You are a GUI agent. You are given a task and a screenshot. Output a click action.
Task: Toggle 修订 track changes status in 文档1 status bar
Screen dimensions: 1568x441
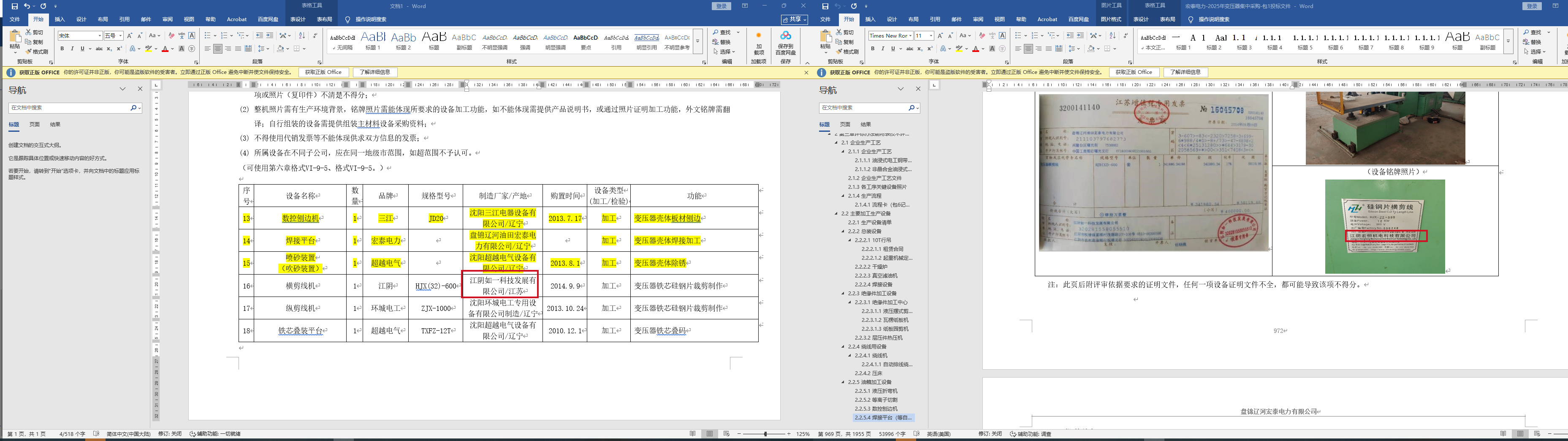coord(170,434)
